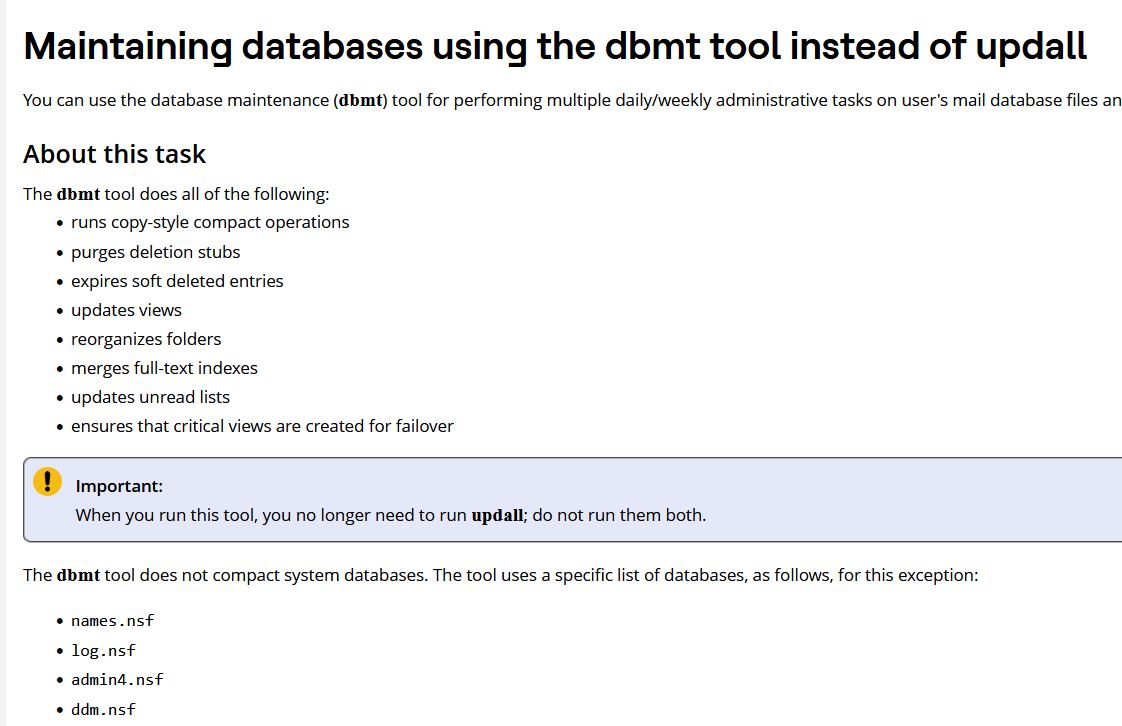Click the "updates unread lists" bullet
1122x726 pixels.
point(150,397)
